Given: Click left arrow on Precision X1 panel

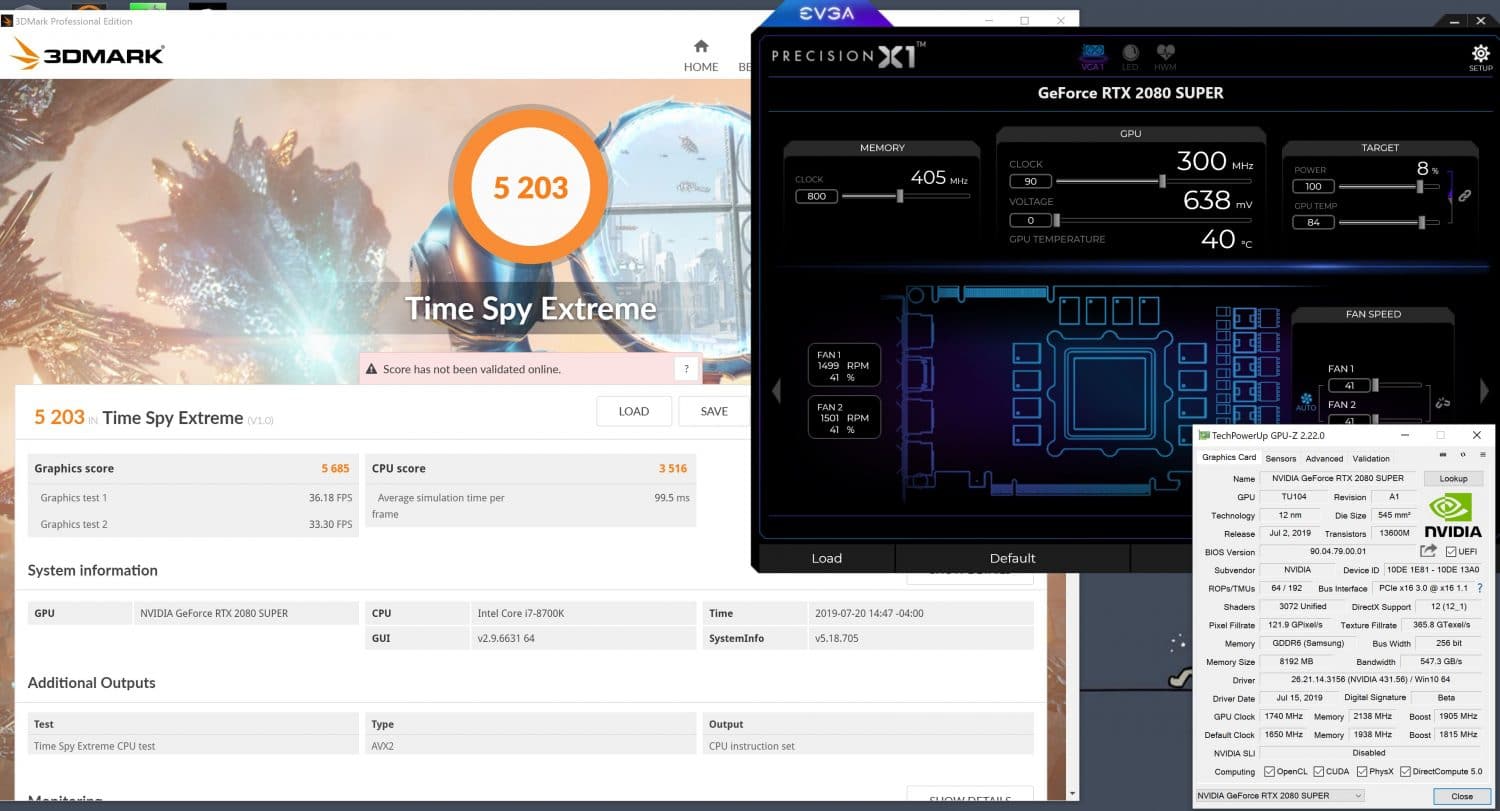Looking at the screenshot, I should tap(776, 391).
